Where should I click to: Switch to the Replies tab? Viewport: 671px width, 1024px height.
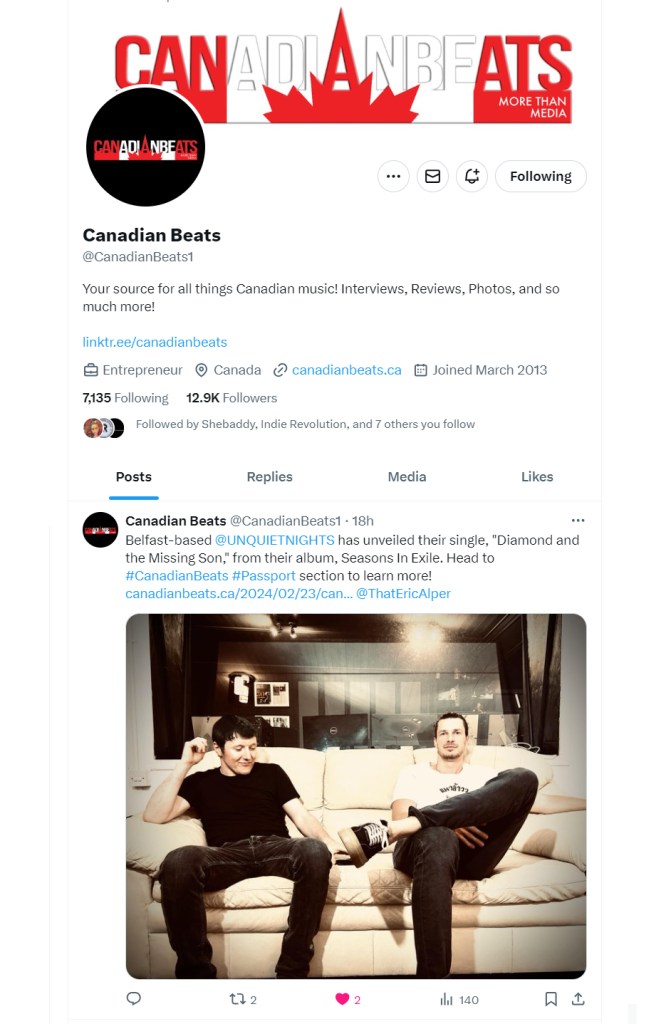(x=269, y=477)
